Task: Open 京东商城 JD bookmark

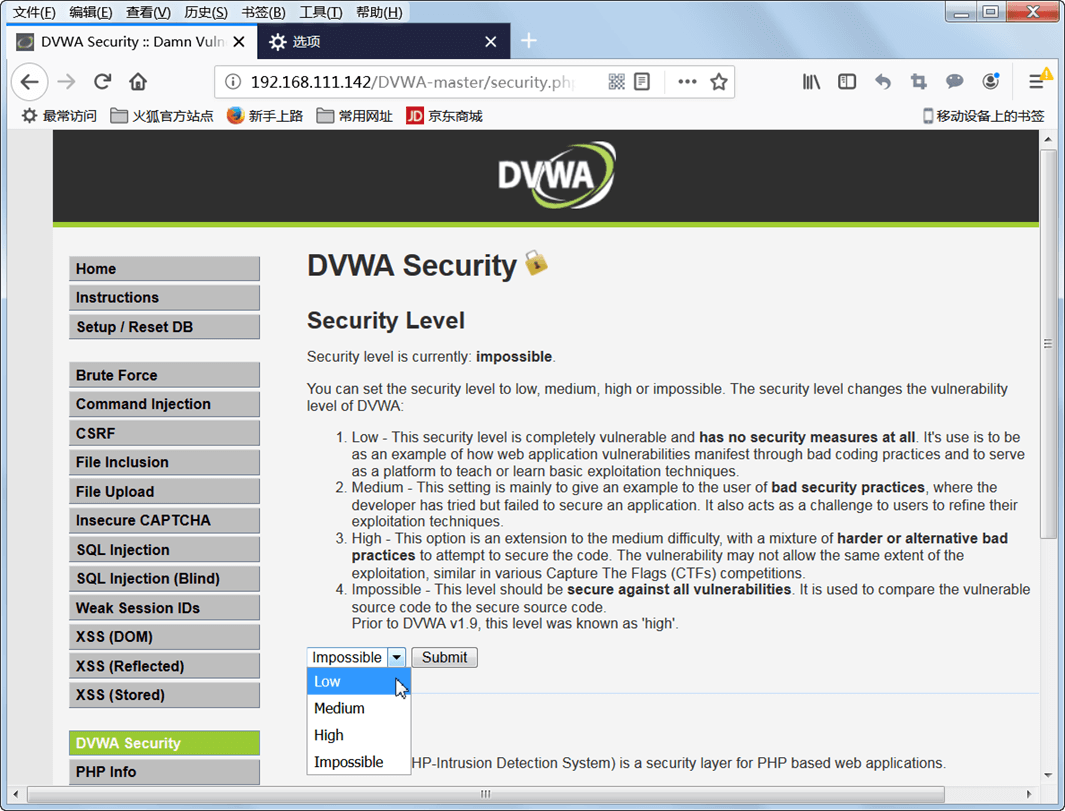Action: [444, 116]
